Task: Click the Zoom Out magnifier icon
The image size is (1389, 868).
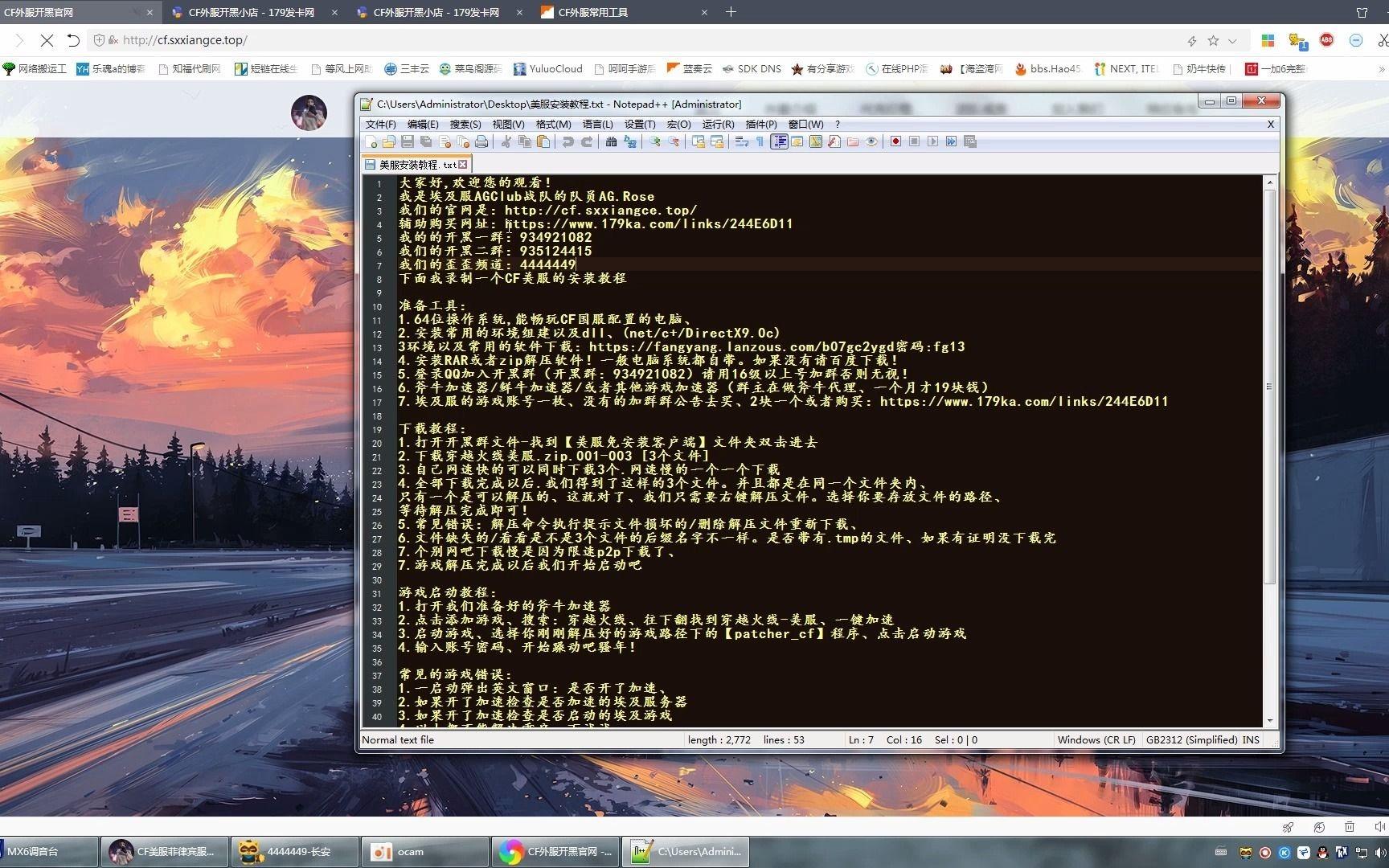Action: [x=674, y=141]
